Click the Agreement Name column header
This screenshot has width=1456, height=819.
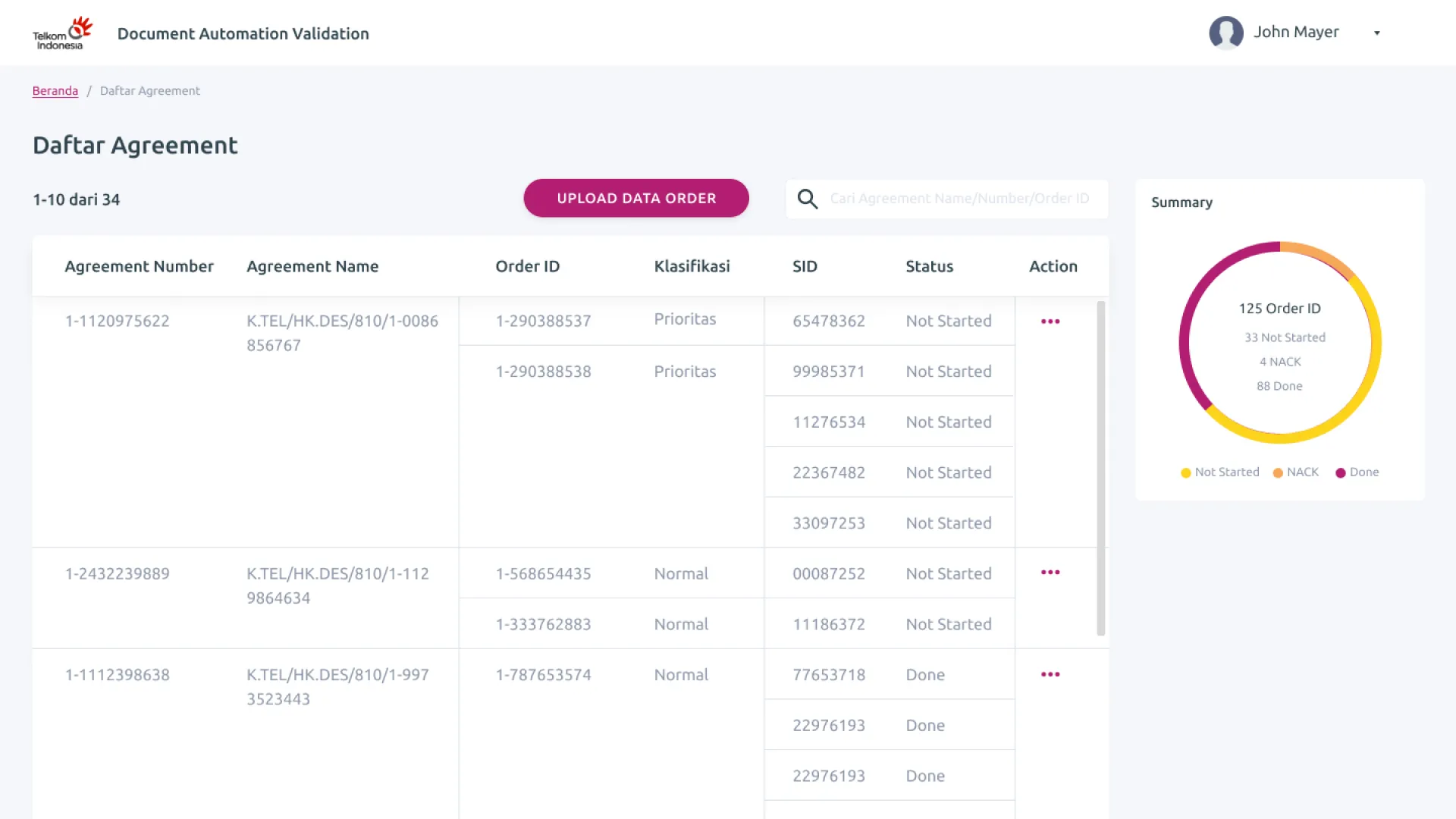(x=312, y=266)
